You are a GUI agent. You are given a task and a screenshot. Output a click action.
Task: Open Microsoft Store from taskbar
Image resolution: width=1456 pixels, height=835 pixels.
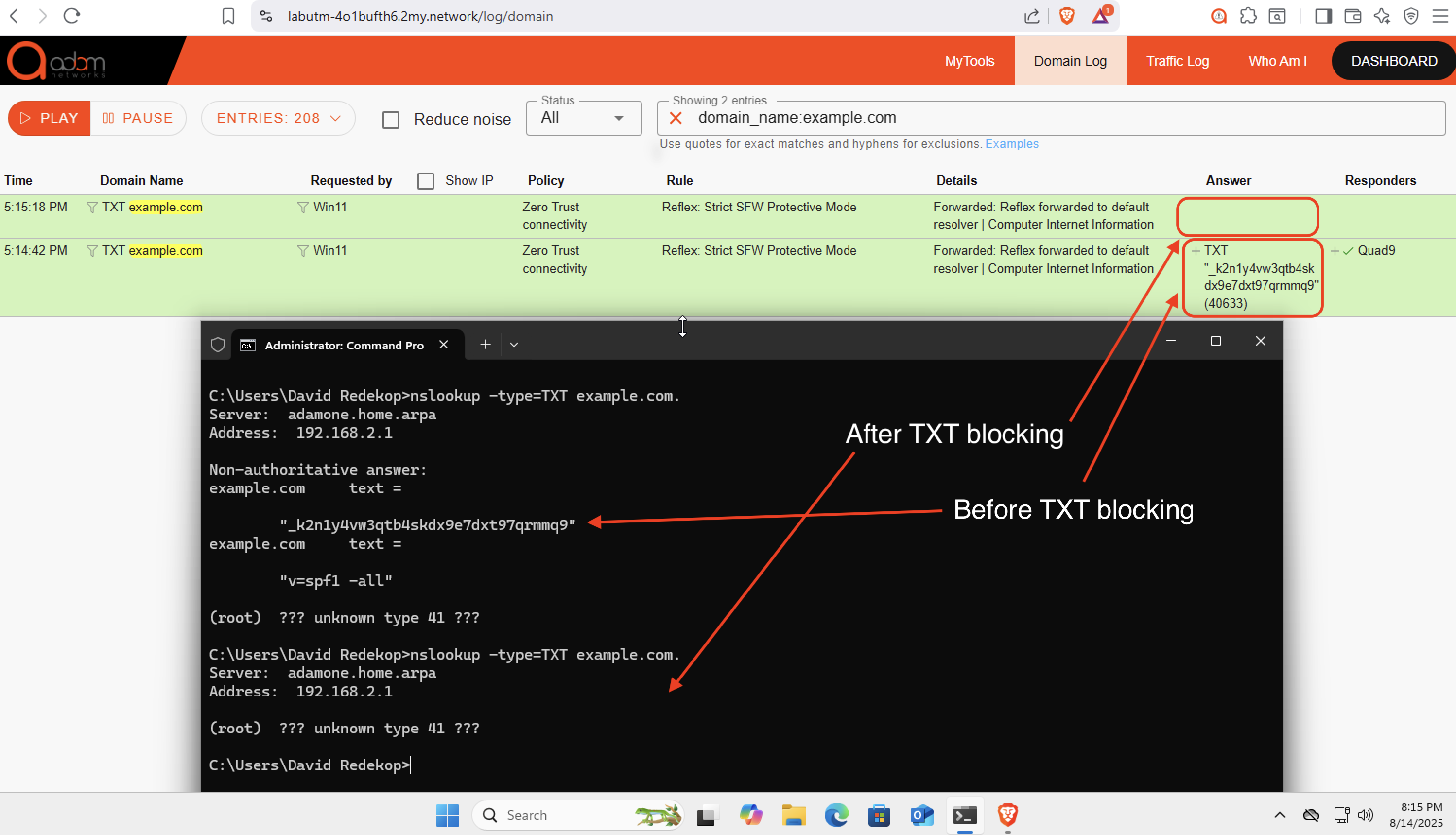[879, 815]
